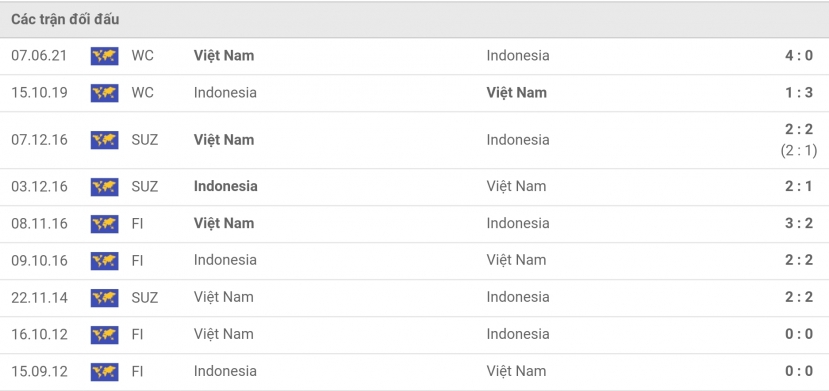Viewport: 829px width, 391px height.
Task: Select bold Việt Nam in 07.06.21 row
Action: [x=224, y=55]
